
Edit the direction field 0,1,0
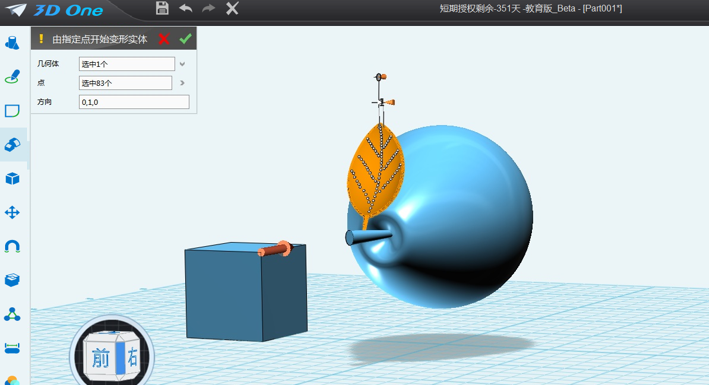pos(134,102)
